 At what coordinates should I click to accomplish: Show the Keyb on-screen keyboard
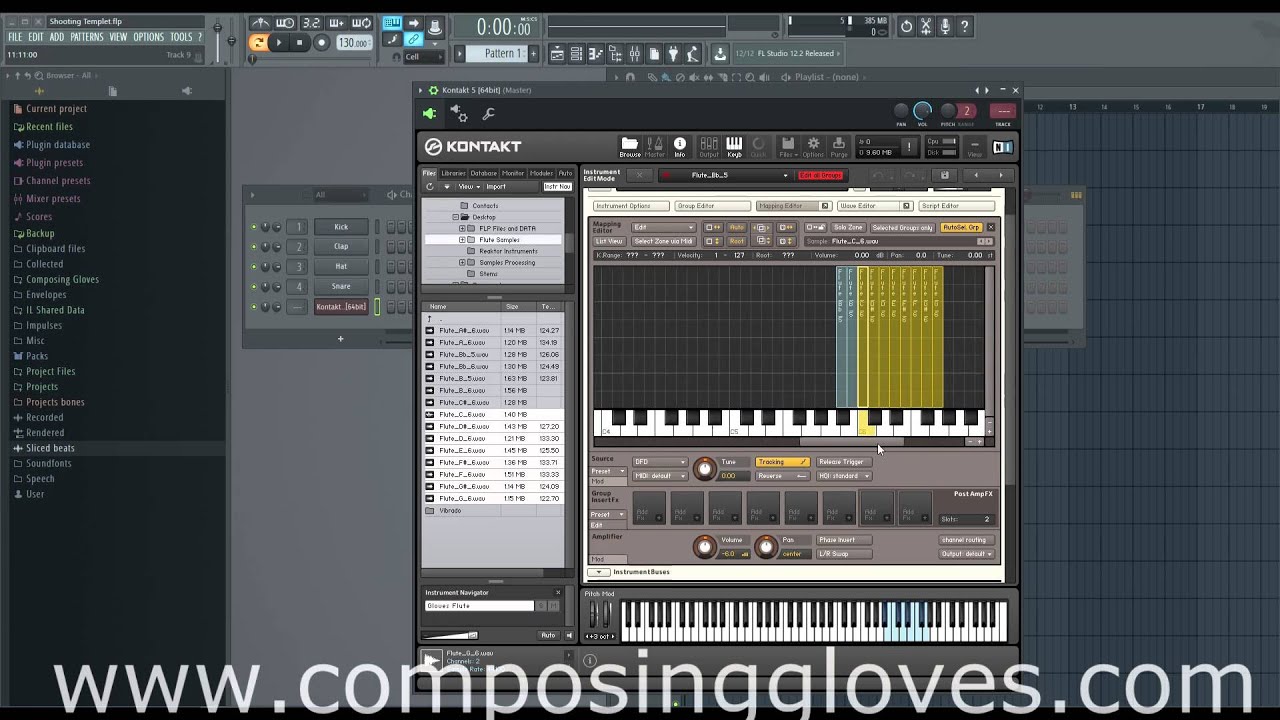pos(734,147)
